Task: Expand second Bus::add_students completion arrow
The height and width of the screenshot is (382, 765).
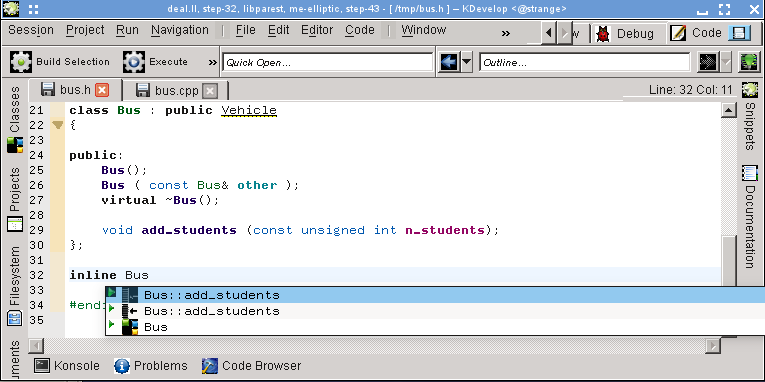Action: 112,308
